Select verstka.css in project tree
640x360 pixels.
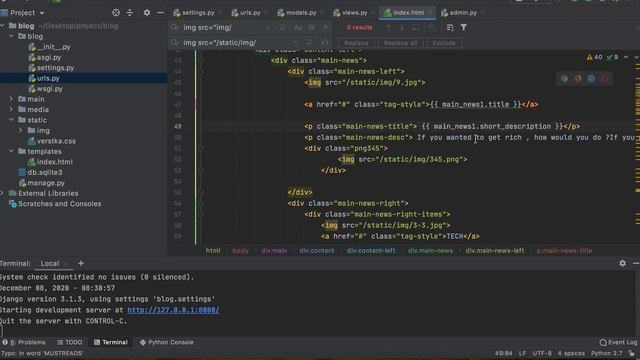[x=51, y=141]
